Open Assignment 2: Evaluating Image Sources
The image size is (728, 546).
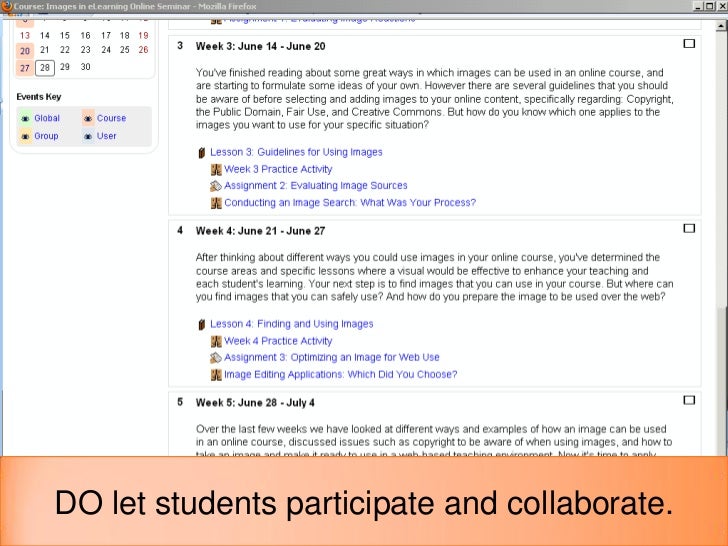316,186
